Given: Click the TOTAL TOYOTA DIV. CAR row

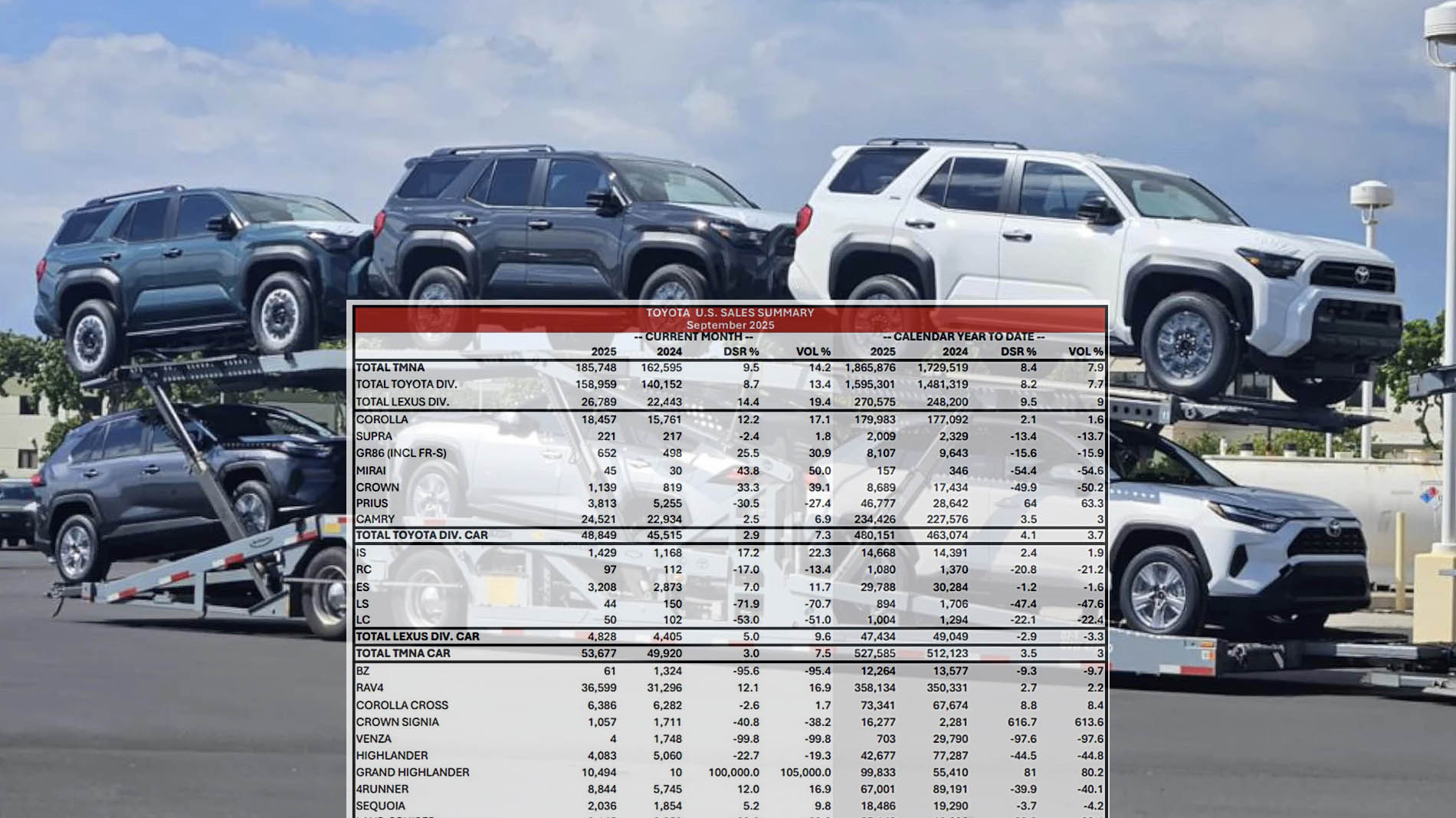Looking at the screenshot, I should (423, 536).
